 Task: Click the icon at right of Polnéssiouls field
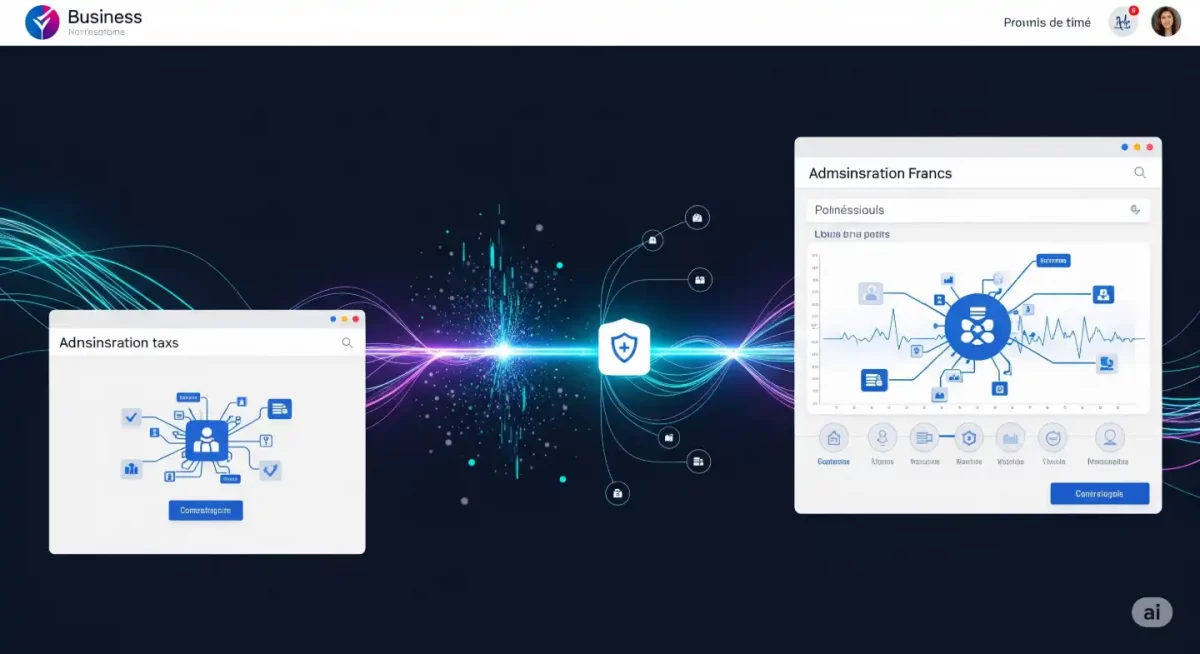(x=1135, y=210)
